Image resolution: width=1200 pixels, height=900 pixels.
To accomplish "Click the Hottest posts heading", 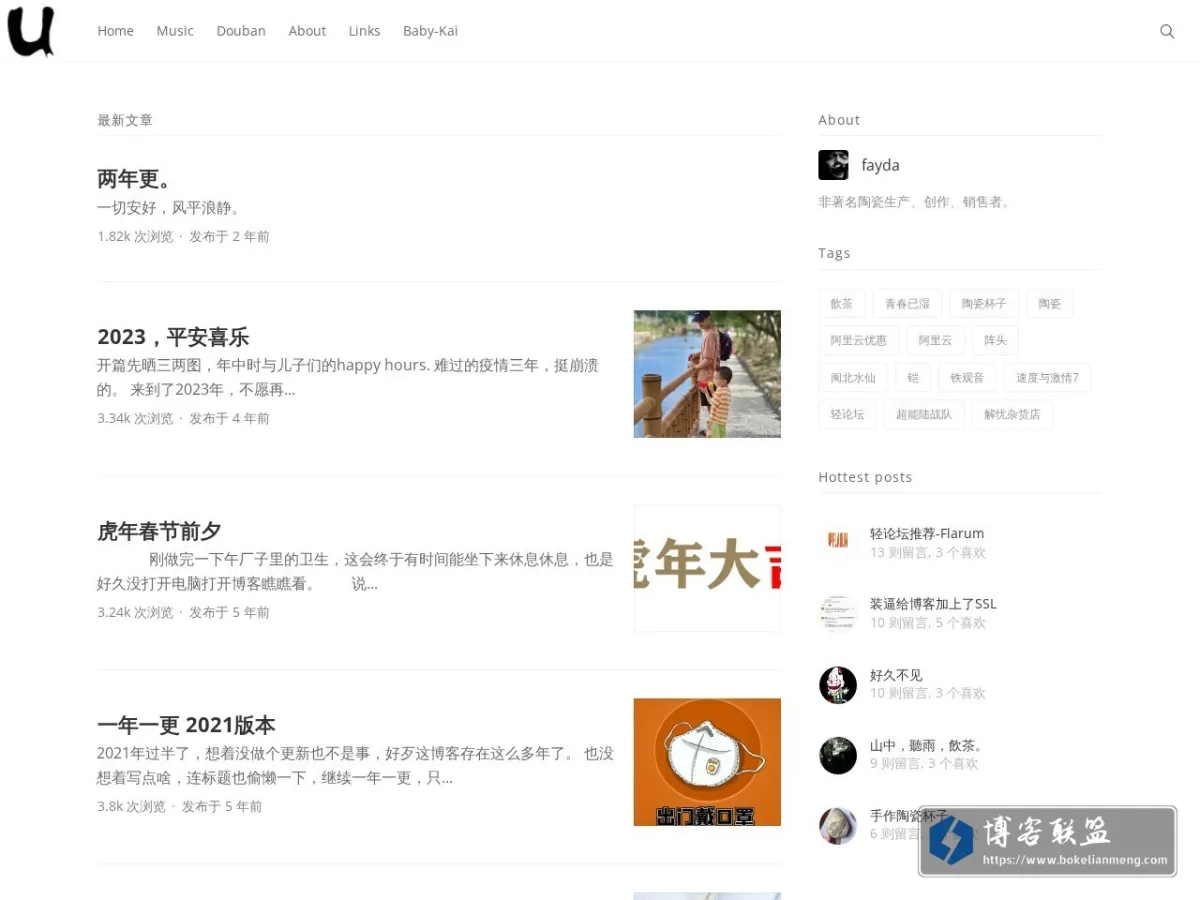I will [865, 477].
